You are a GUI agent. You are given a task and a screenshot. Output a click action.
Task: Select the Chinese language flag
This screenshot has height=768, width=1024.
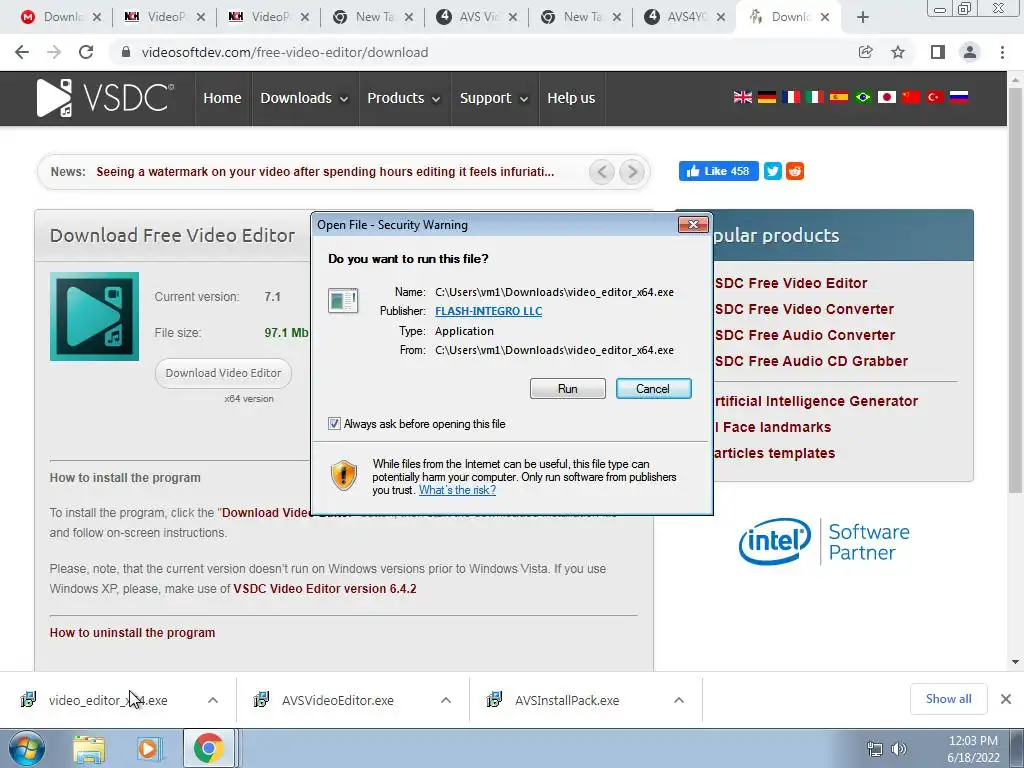(910, 97)
